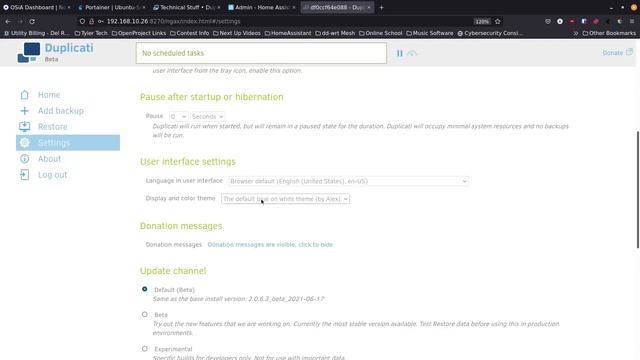The width and height of the screenshot is (640, 360).
Task: Open the Tyler Tech bookmark folder
Action: 91,33
